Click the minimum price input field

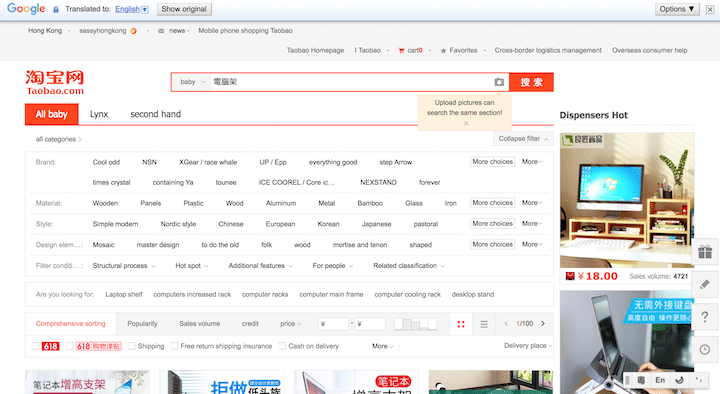click(x=333, y=324)
